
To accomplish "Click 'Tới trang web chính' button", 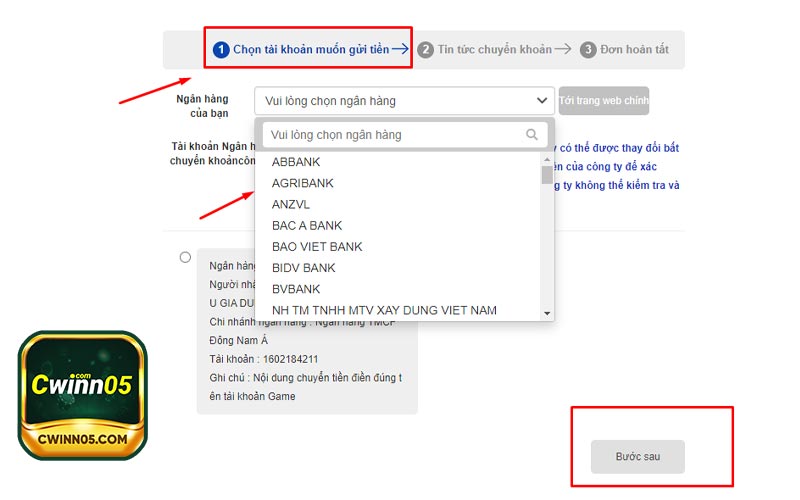I will click(x=604, y=101).
